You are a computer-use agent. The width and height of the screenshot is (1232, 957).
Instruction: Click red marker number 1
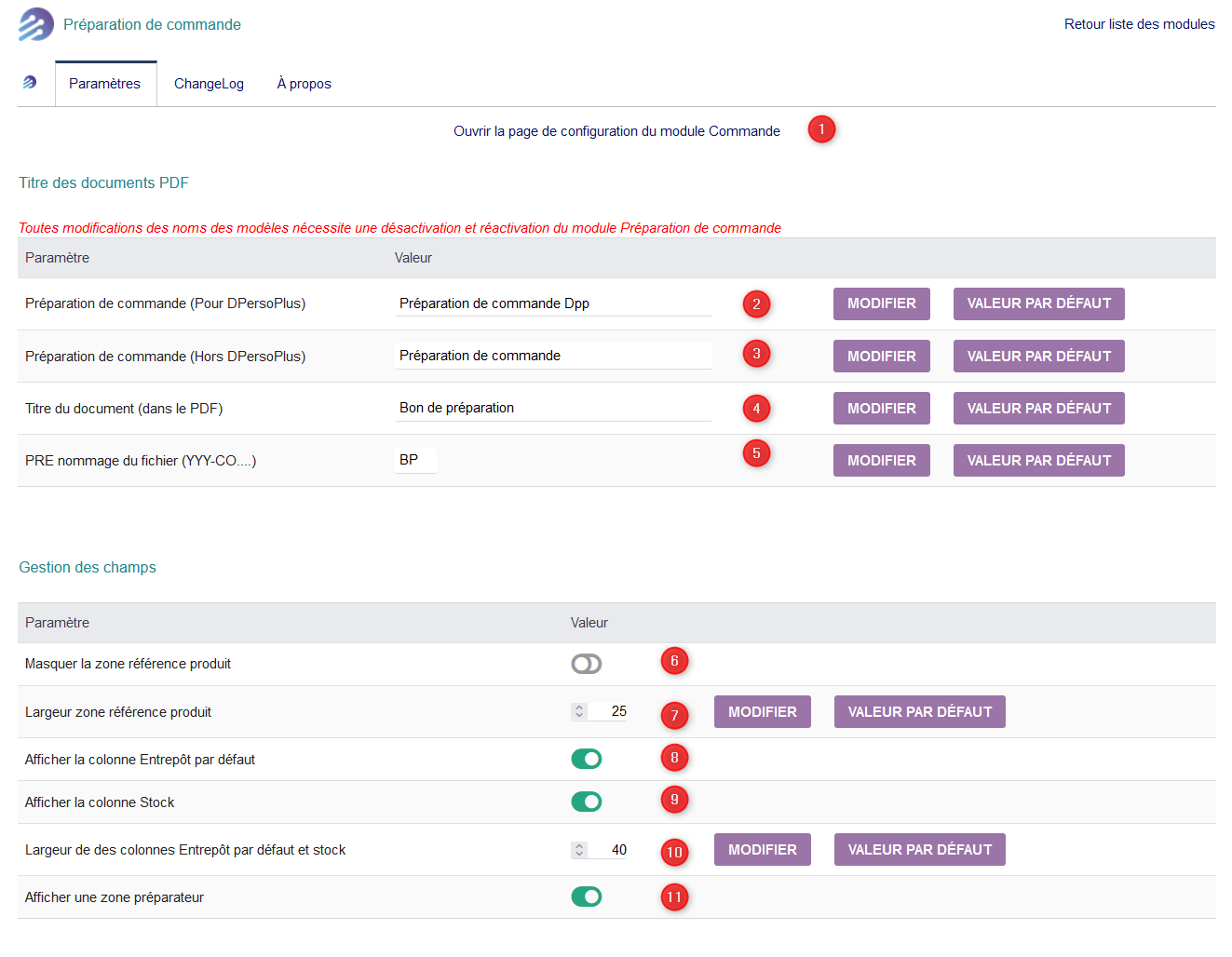(x=821, y=129)
